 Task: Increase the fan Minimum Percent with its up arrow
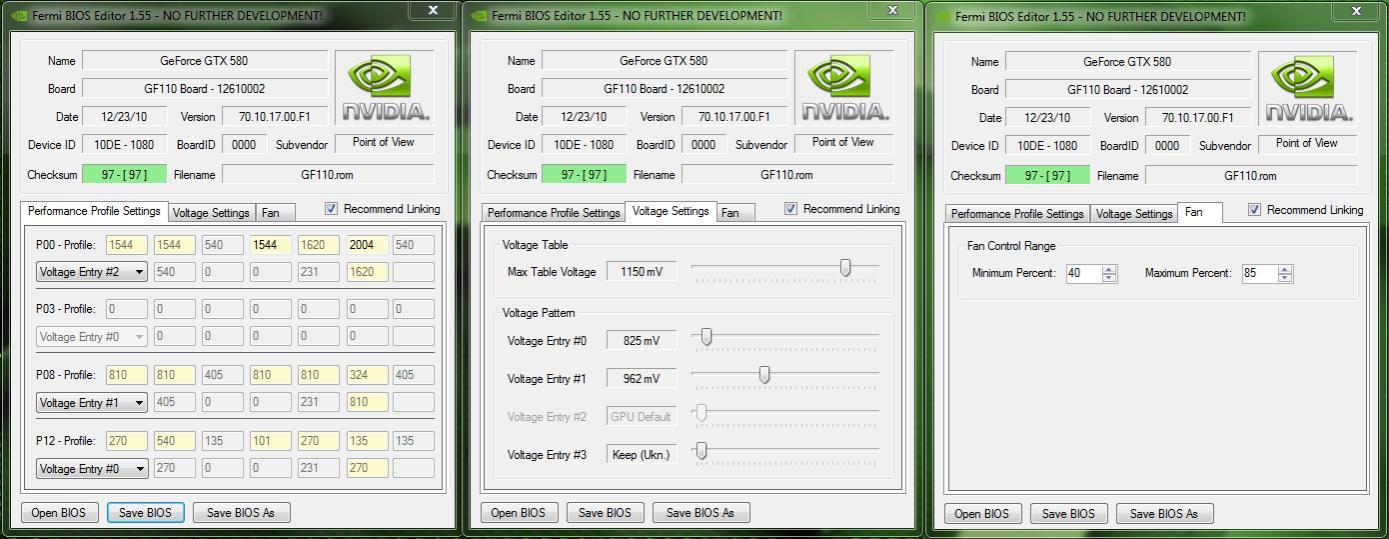click(x=1109, y=269)
